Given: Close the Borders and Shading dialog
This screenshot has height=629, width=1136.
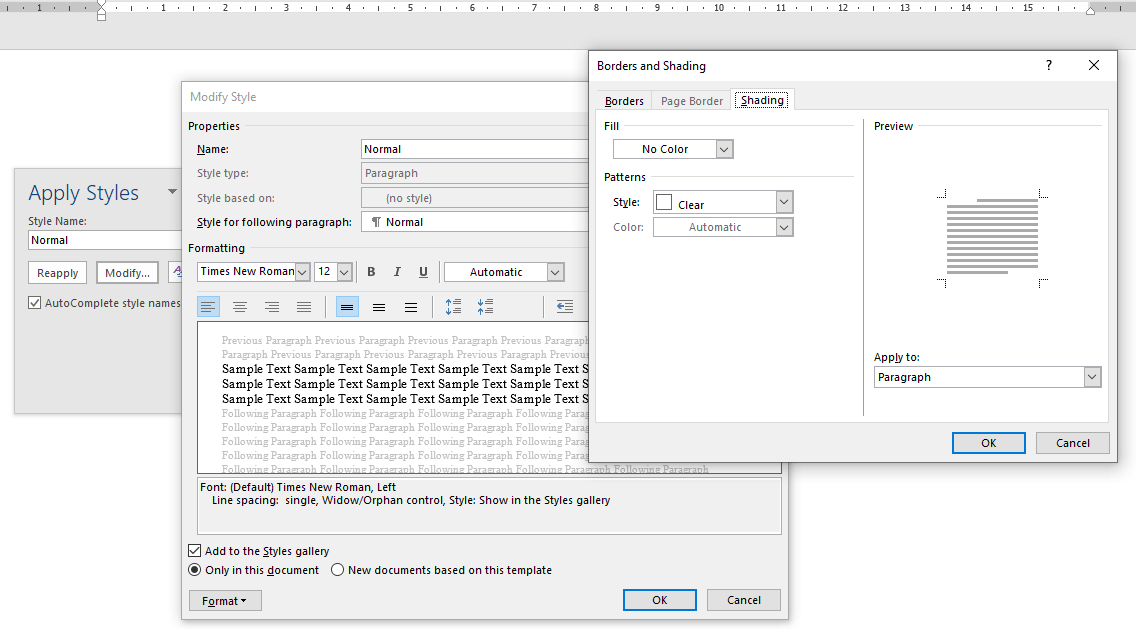Looking at the screenshot, I should 1094,65.
